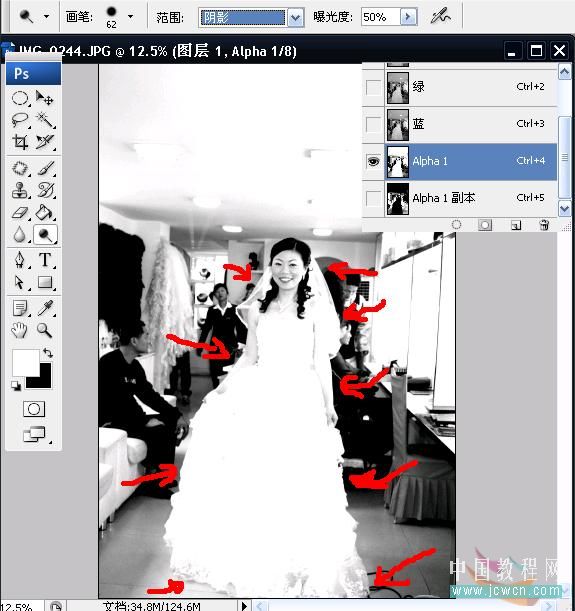Click the Alpha 1 副本 thumbnail
The height and width of the screenshot is (611, 575).
click(x=398, y=199)
